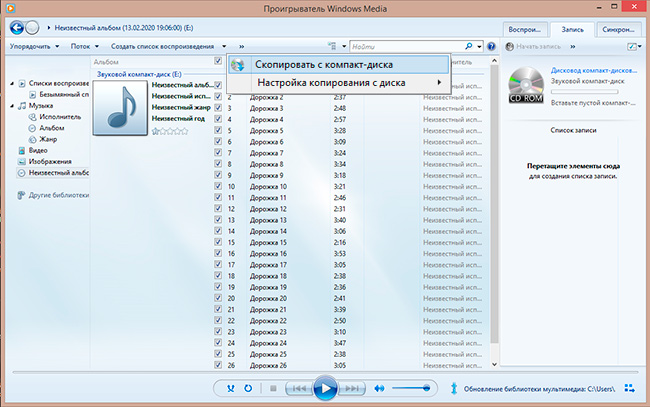The image size is (650, 407).
Task: Click the CD ROM drive icon
Action: [x=526, y=85]
